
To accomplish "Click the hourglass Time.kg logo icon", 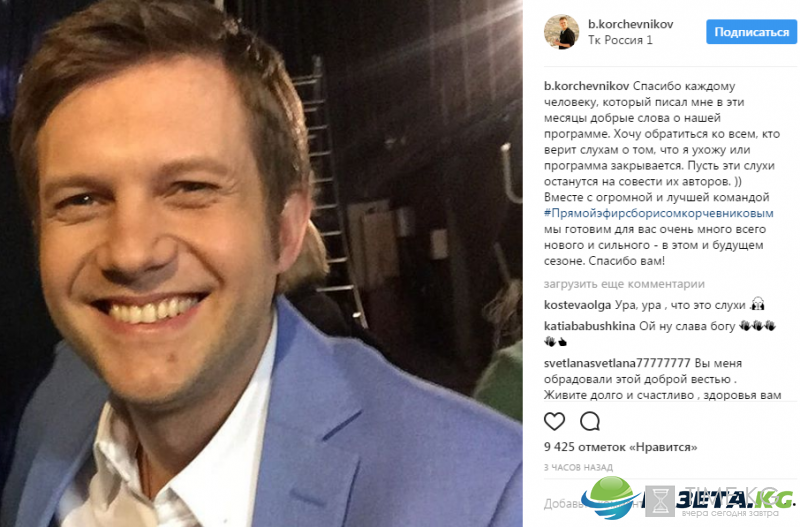I will pos(660,501).
